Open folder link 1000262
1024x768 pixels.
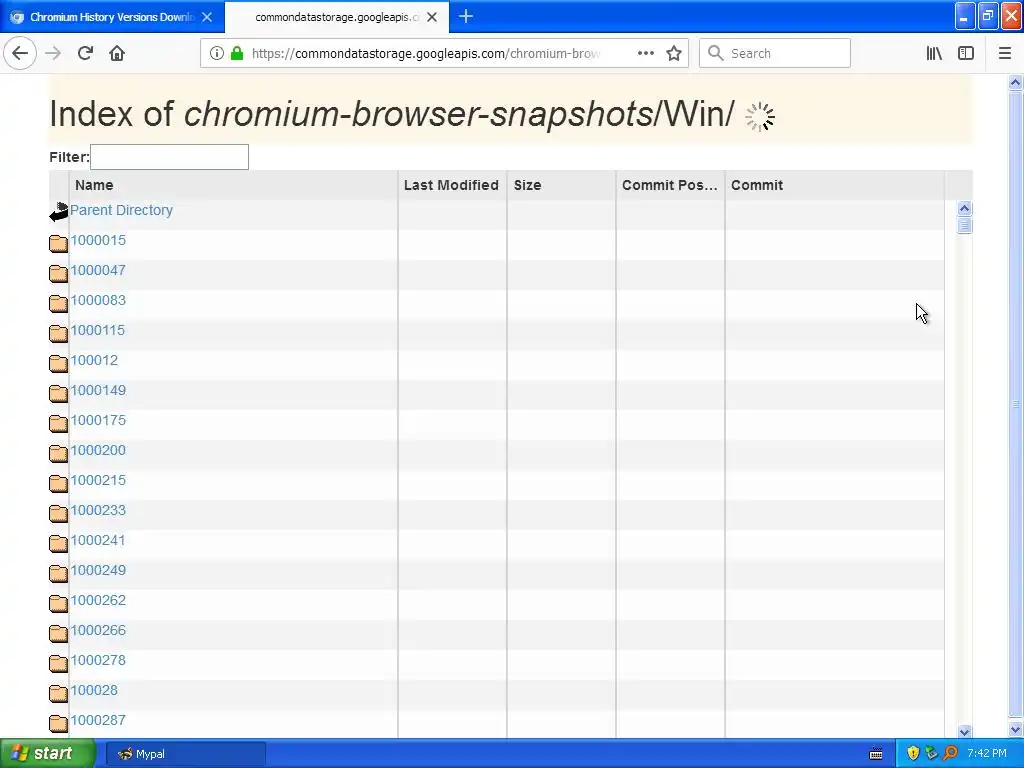98,601
